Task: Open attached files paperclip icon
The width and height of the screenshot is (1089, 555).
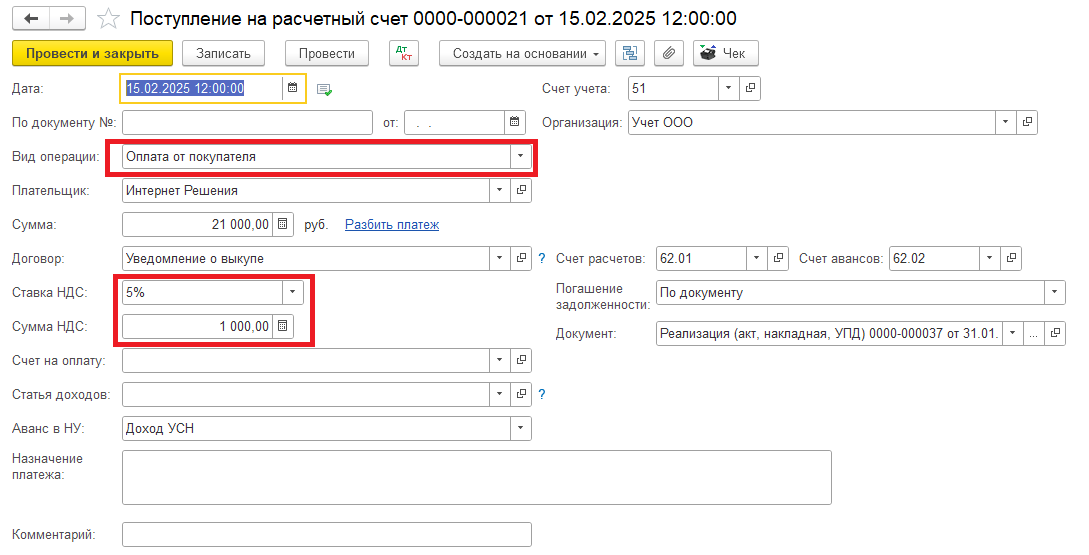Action: coord(669,53)
